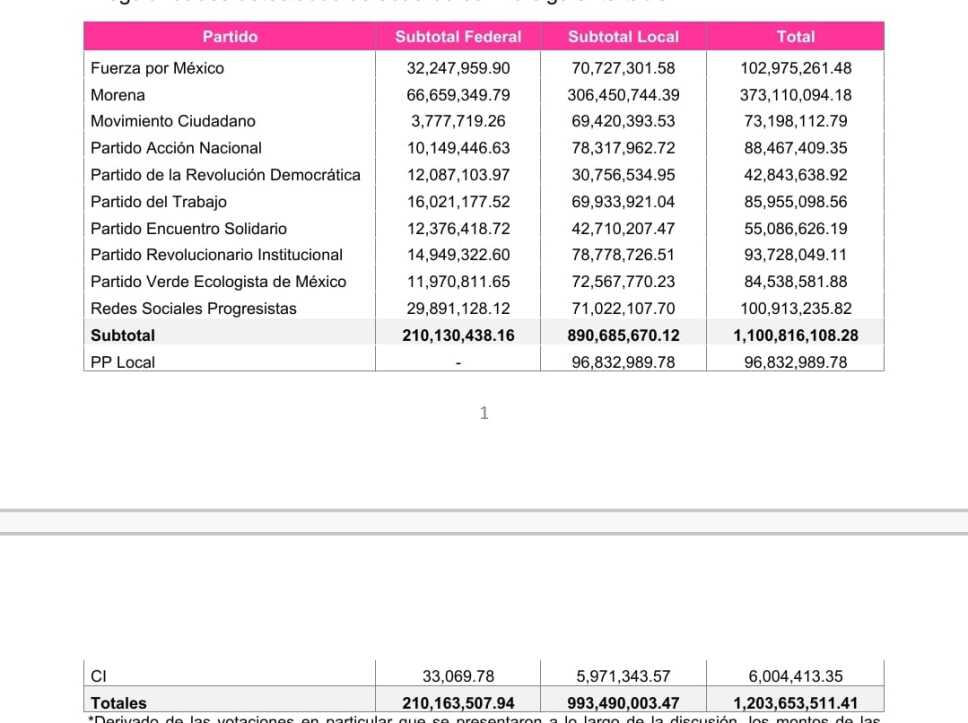Image resolution: width=968 pixels, height=723 pixels.
Task: Select local value 42,710,207.47
Action: [624, 228]
